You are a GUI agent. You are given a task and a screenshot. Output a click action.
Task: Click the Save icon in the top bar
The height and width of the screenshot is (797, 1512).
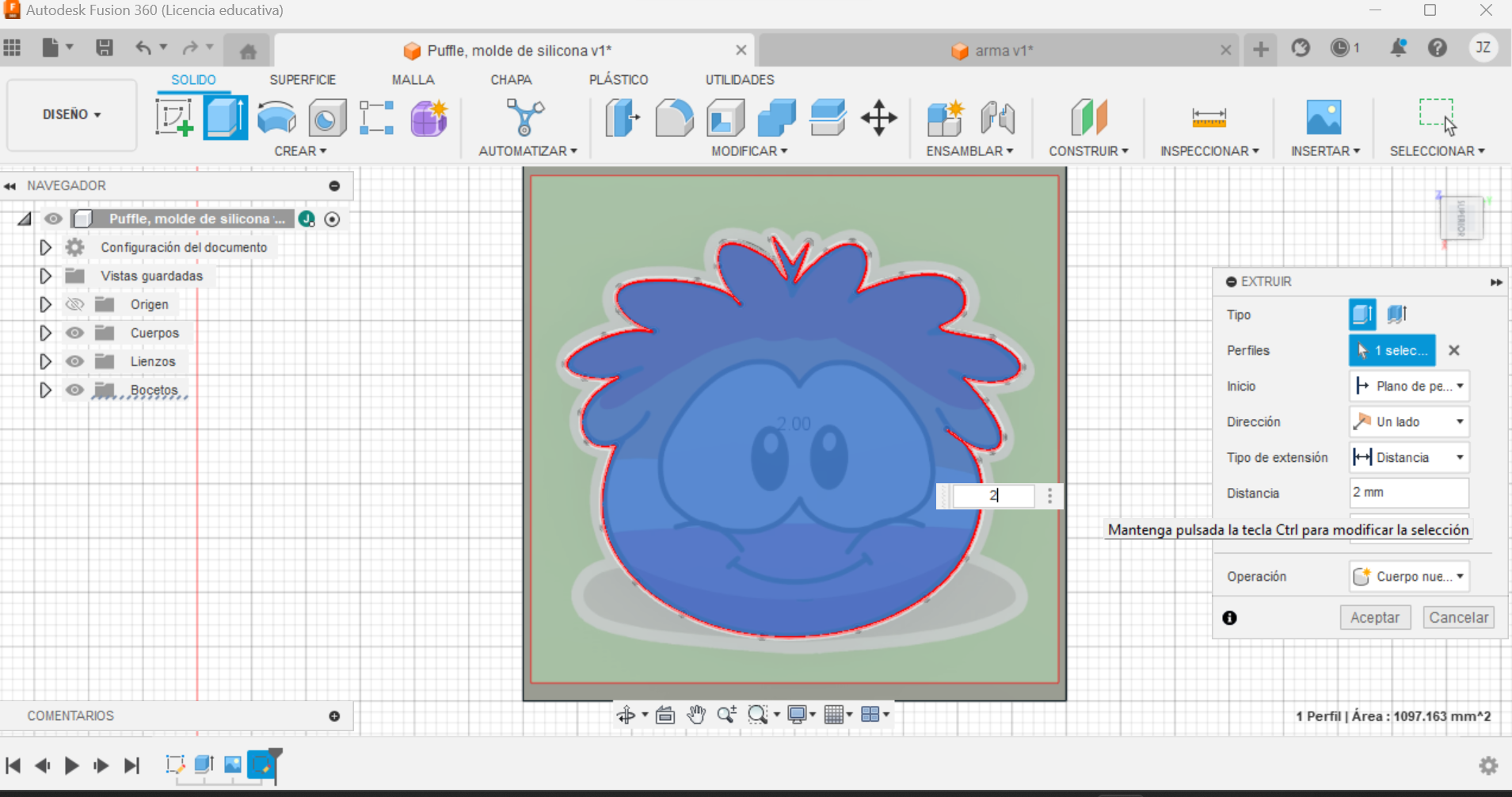[105, 48]
